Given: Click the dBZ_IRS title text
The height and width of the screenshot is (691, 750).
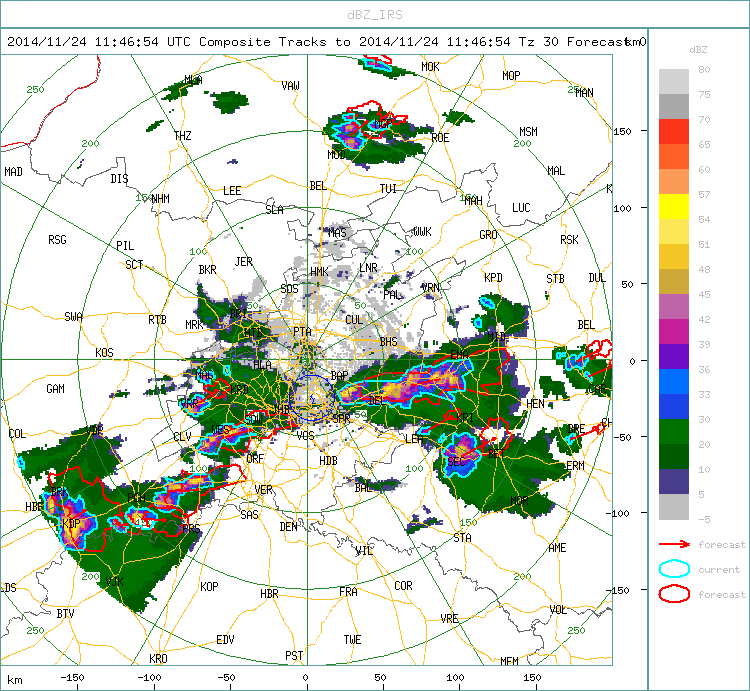Looking at the screenshot, I should (375, 15).
